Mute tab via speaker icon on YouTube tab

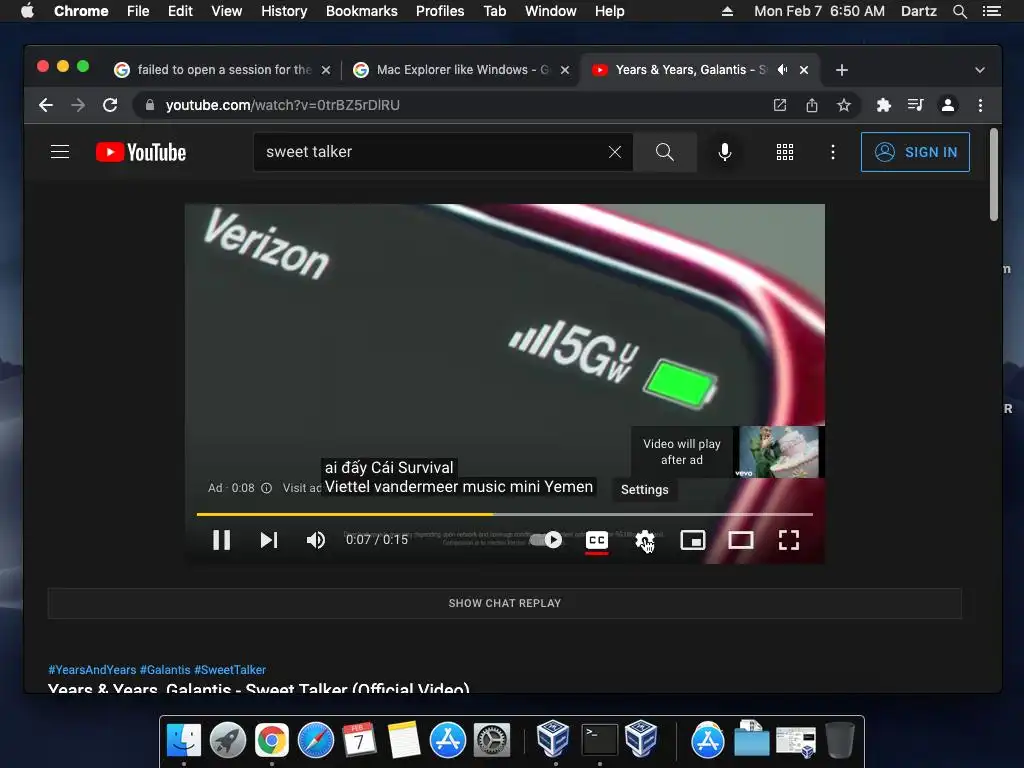[782, 70]
